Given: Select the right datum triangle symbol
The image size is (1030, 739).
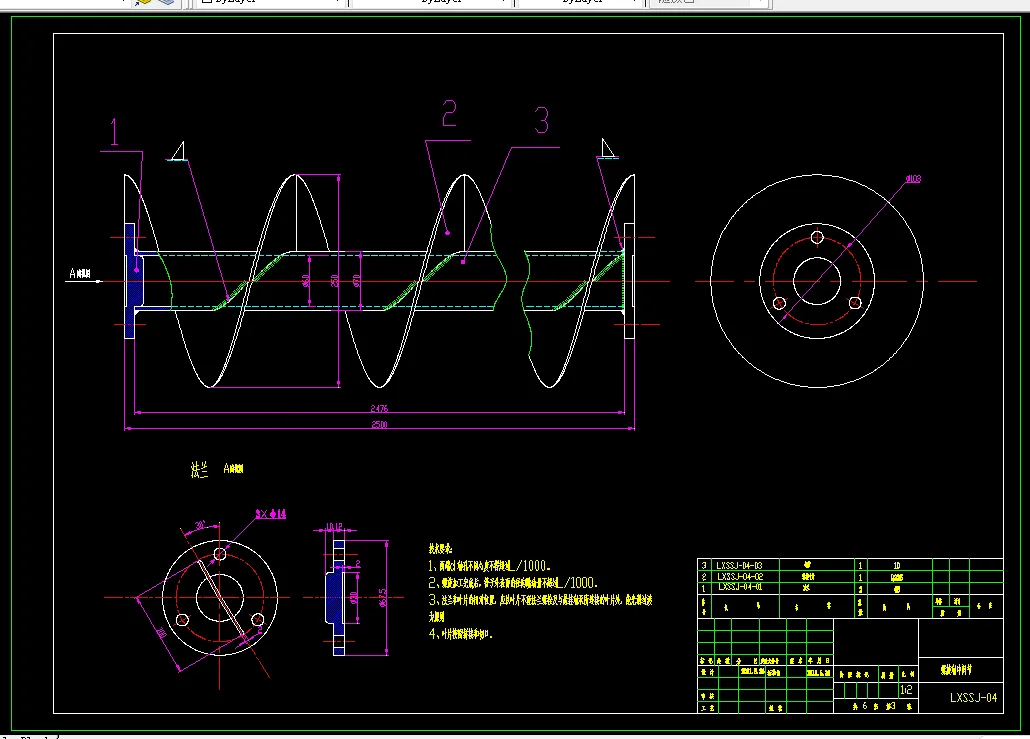Looking at the screenshot, I should coord(607,149).
